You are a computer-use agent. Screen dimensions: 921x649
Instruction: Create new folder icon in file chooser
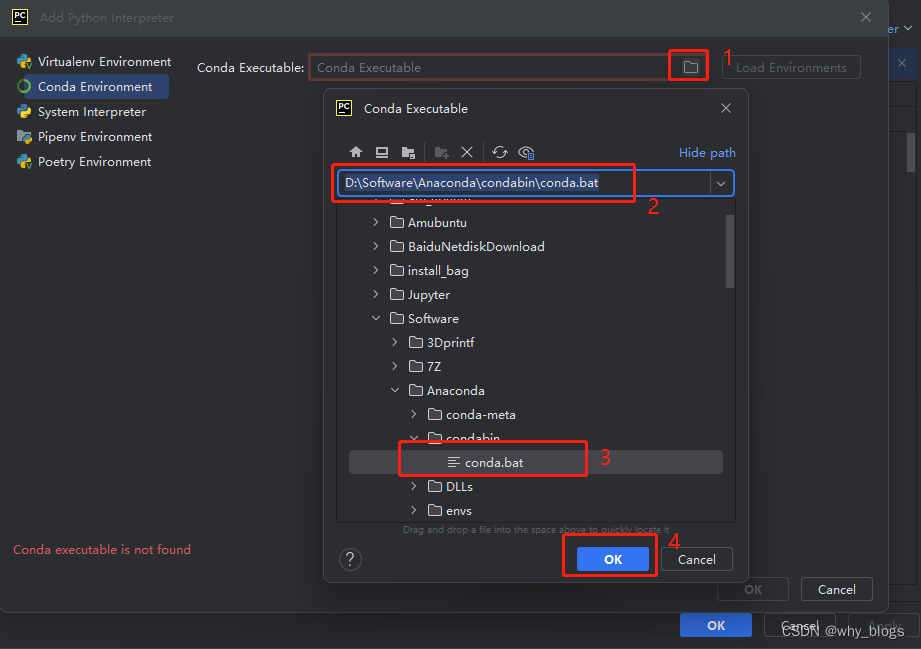click(x=441, y=153)
